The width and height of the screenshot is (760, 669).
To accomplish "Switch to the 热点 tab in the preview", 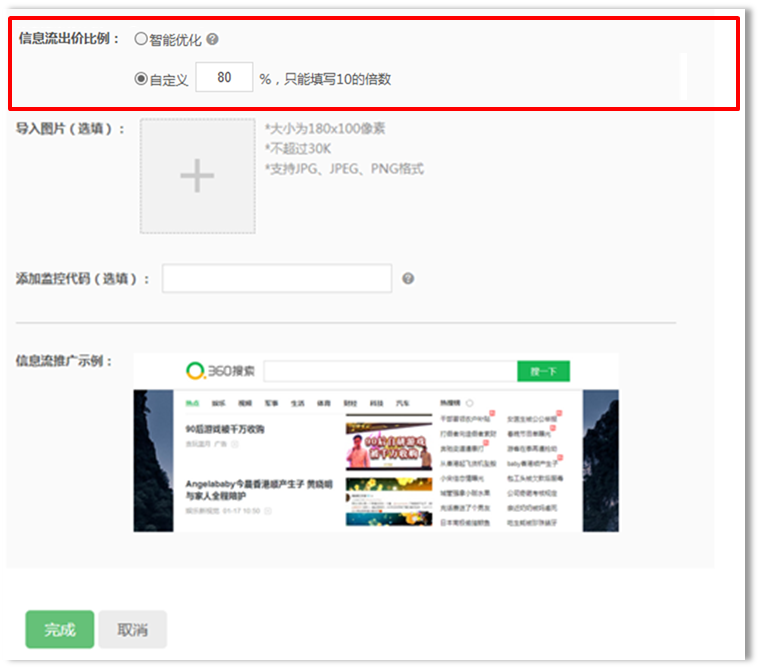I will (192, 403).
